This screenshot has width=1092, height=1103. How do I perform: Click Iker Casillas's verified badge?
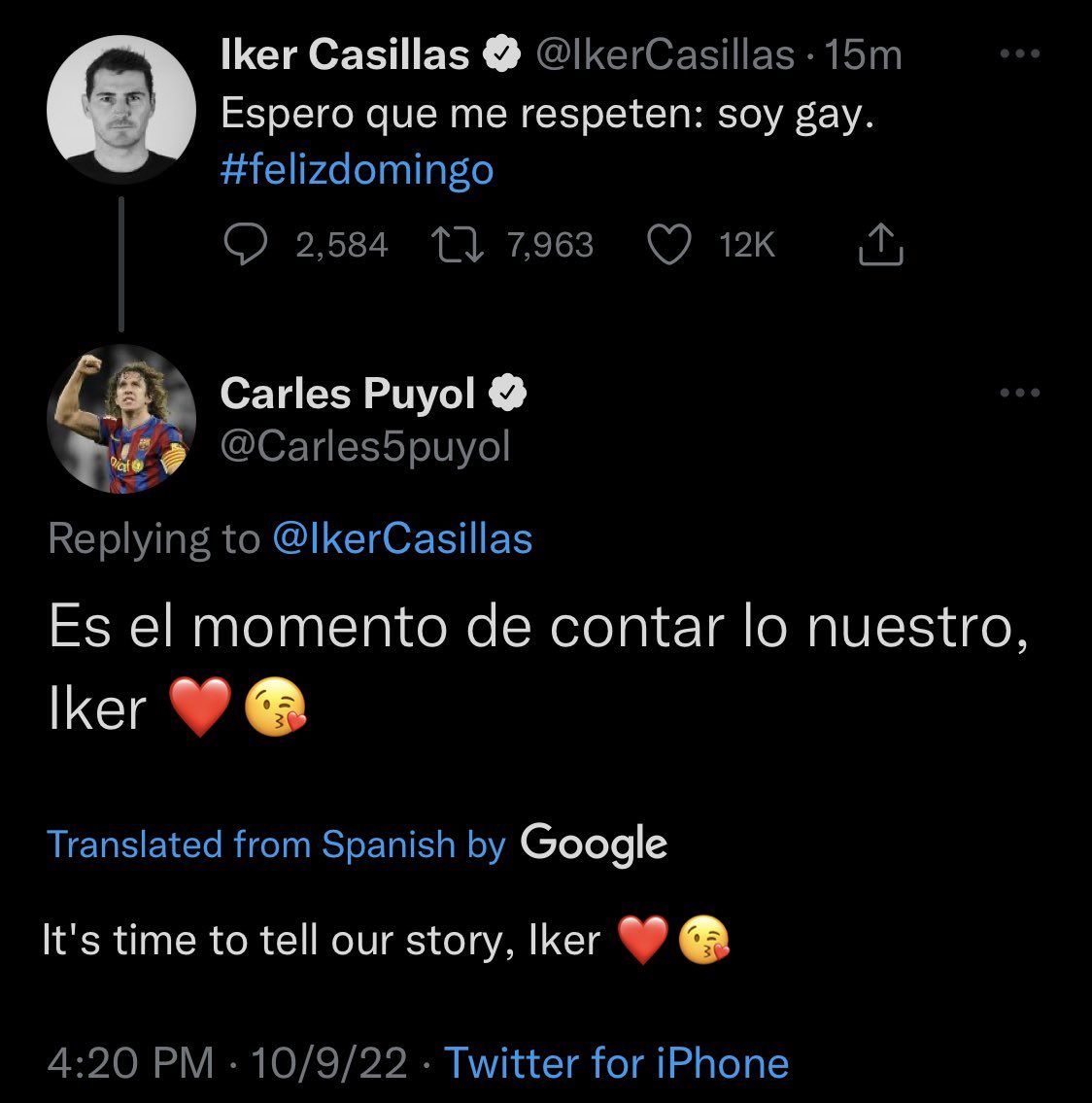pos(502,56)
